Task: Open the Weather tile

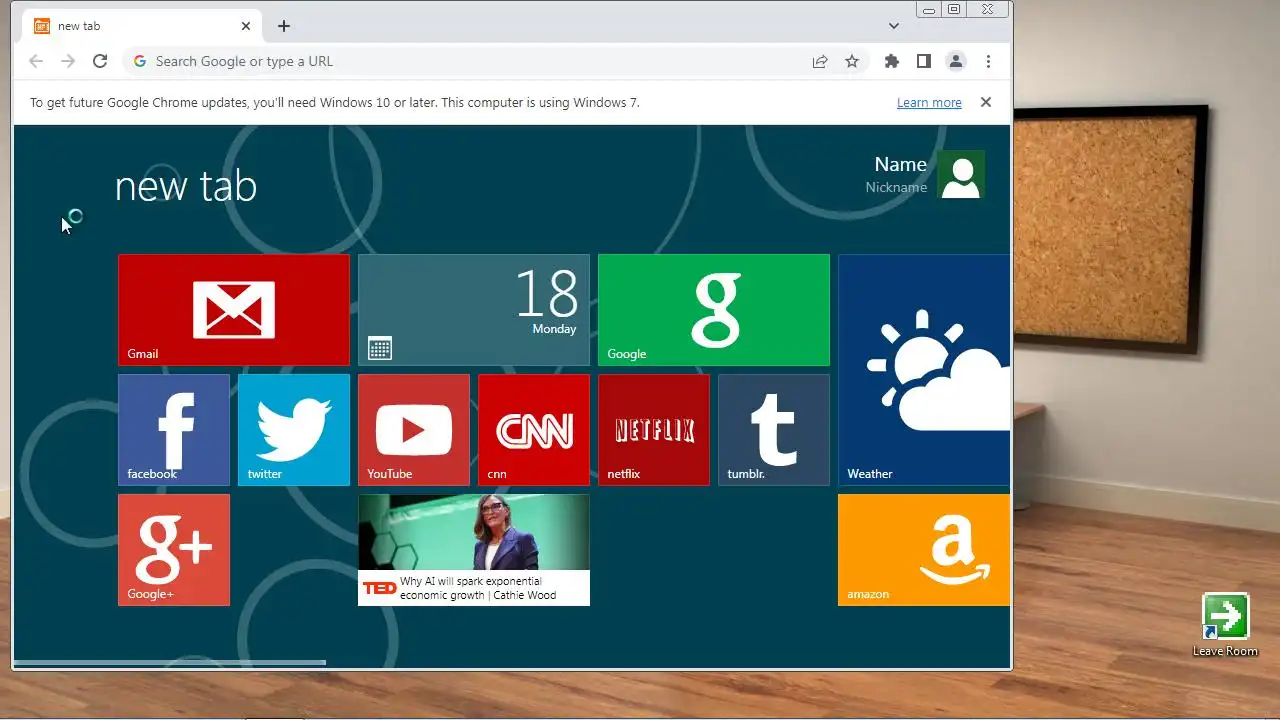Action: pyautogui.click(x=924, y=370)
